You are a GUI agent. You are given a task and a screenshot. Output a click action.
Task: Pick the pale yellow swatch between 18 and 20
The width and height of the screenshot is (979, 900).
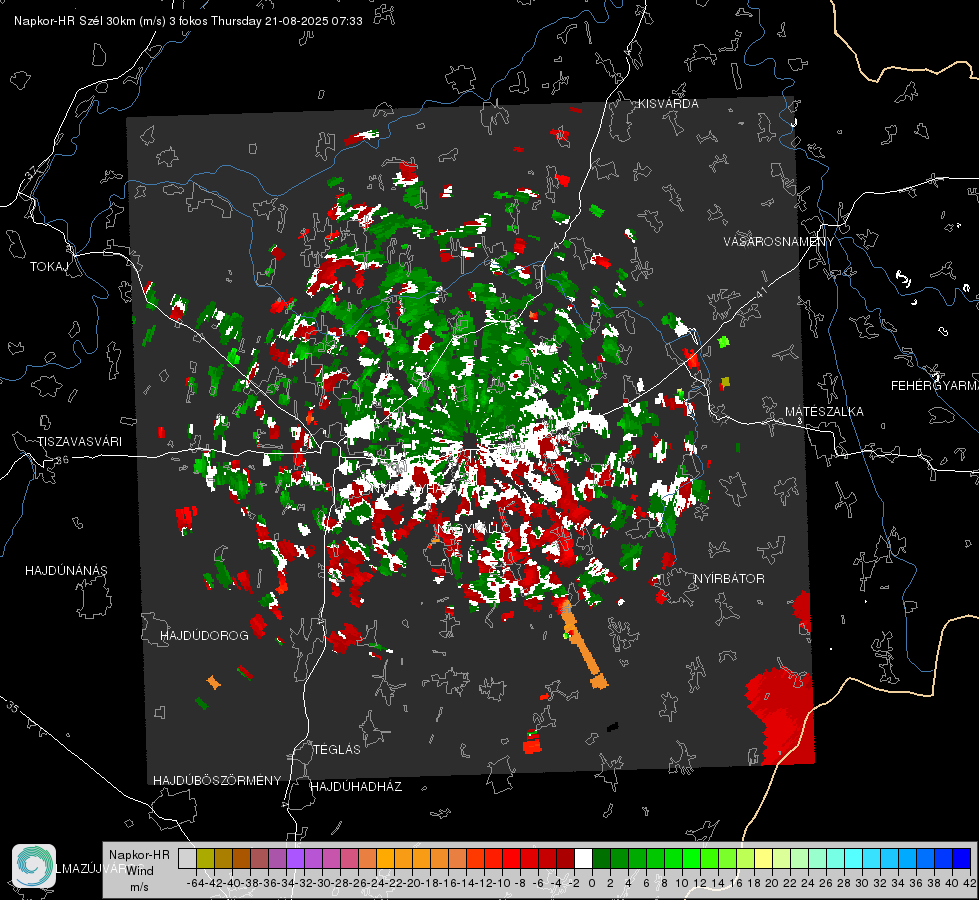click(x=763, y=858)
